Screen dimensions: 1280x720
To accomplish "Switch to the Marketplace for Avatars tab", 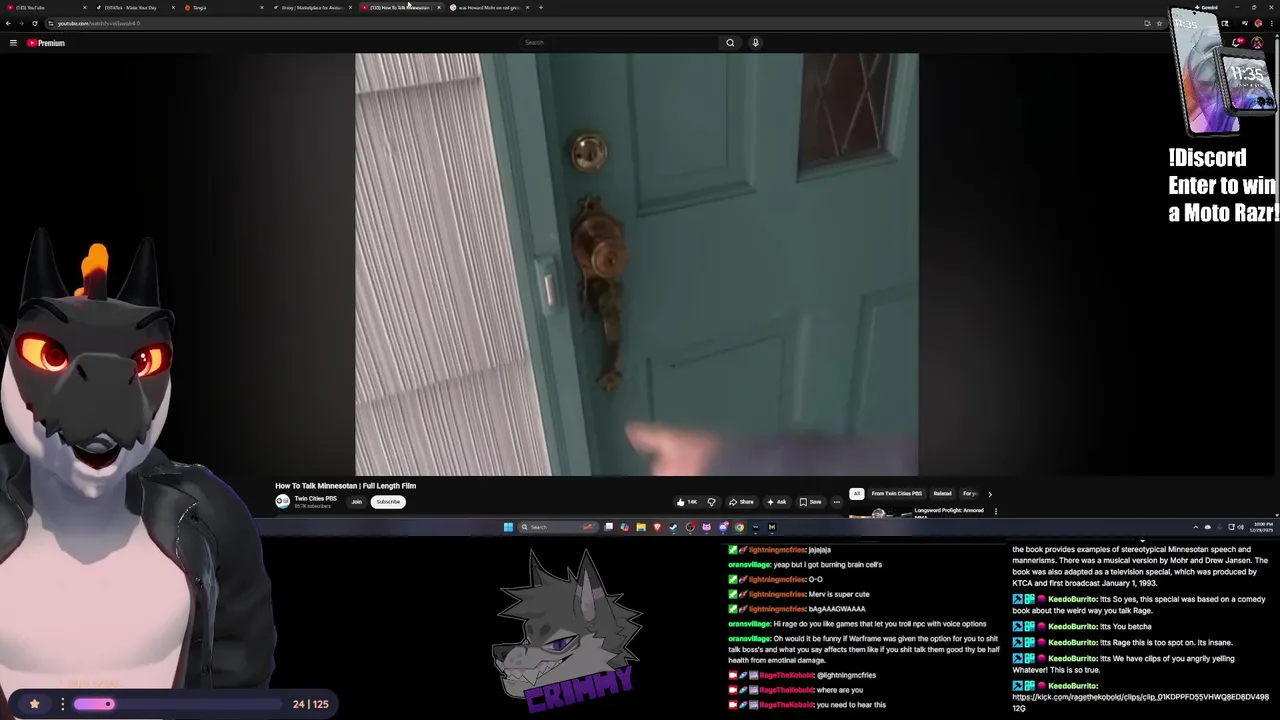I will click(x=310, y=7).
